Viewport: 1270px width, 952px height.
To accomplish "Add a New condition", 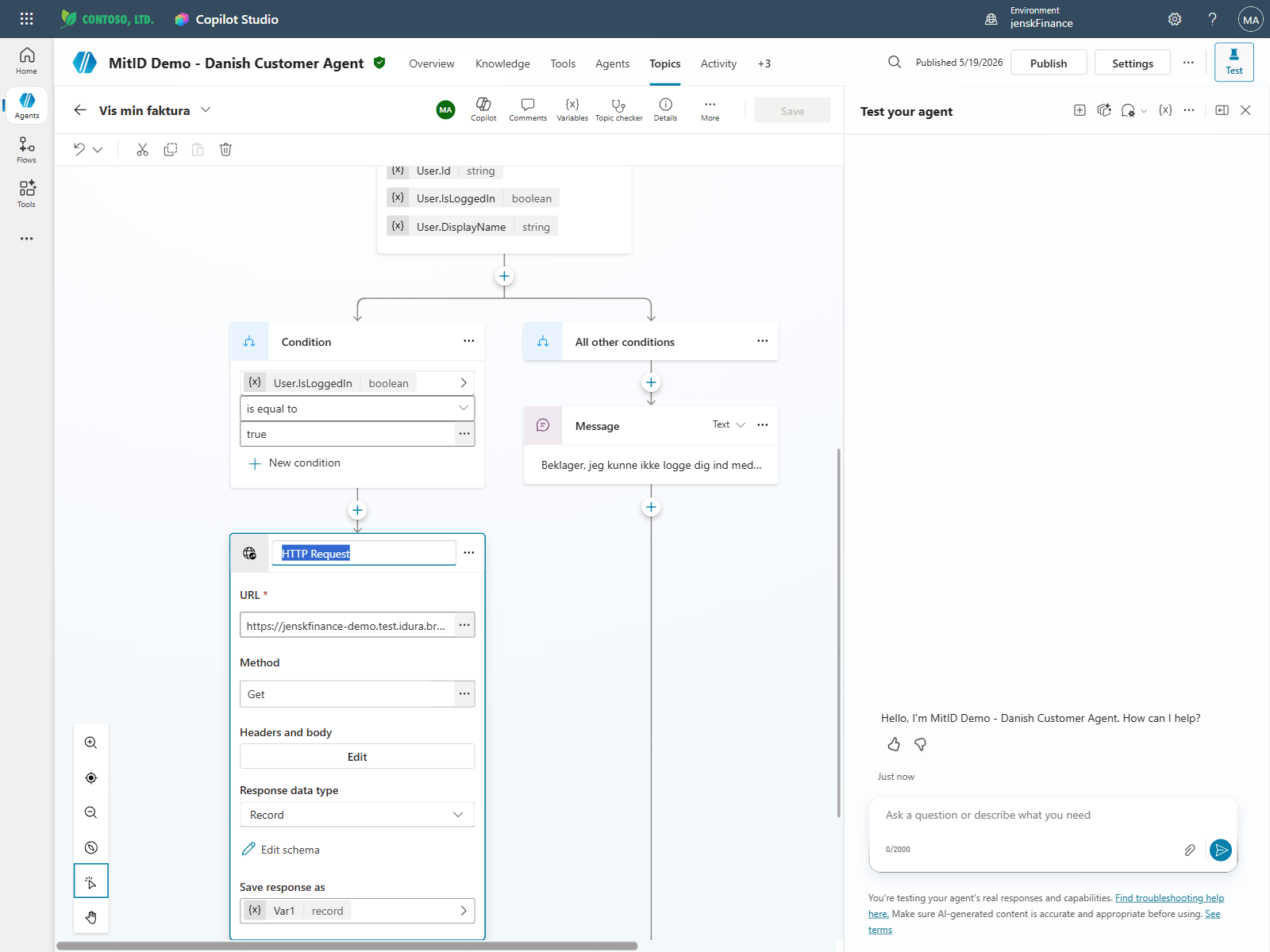I will click(294, 463).
